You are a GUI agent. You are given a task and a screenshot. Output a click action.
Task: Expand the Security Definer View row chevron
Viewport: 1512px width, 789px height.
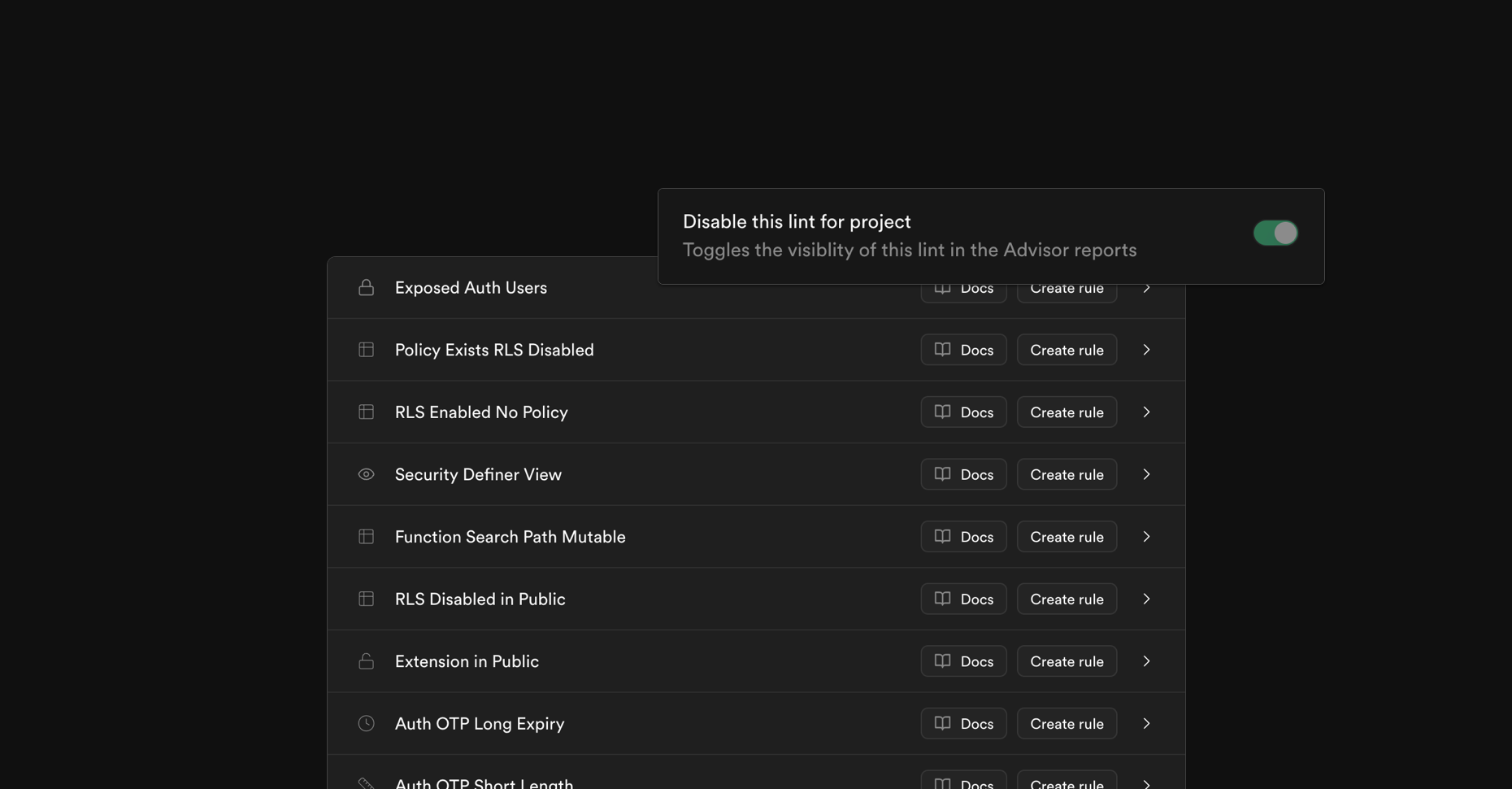[x=1146, y=474]
